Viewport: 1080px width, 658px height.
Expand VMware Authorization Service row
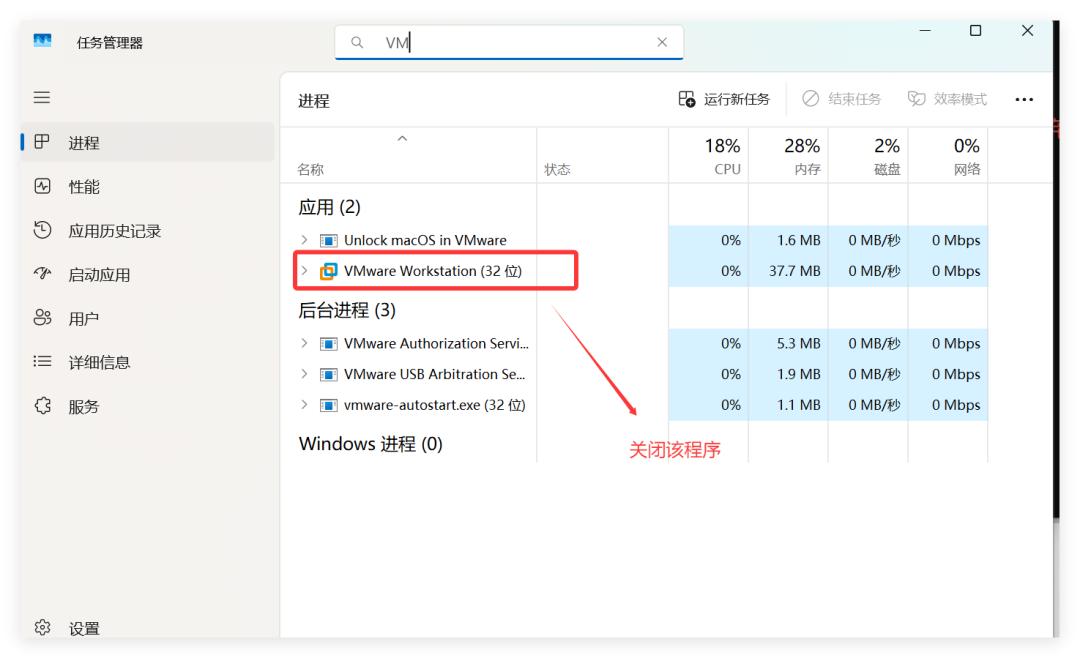[304, 343]
